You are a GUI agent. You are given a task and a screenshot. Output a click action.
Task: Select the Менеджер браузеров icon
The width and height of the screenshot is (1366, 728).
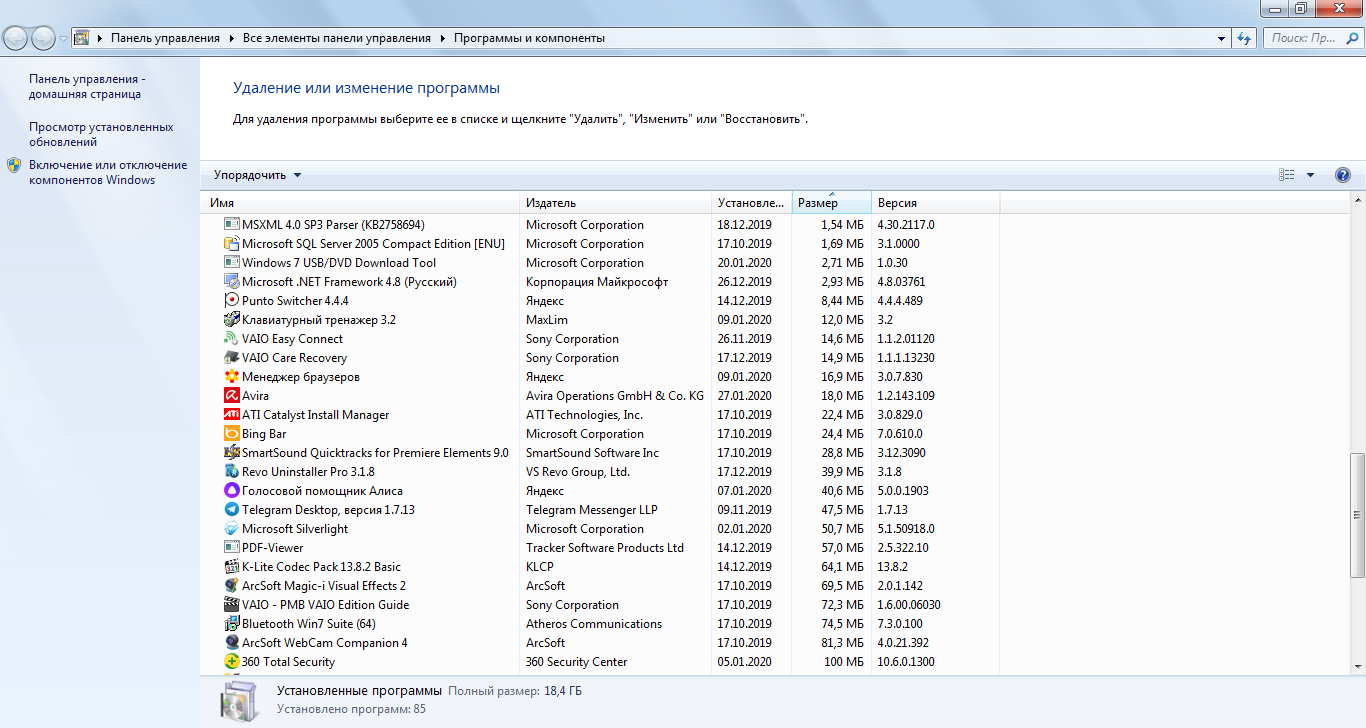[x=232, y=377]
